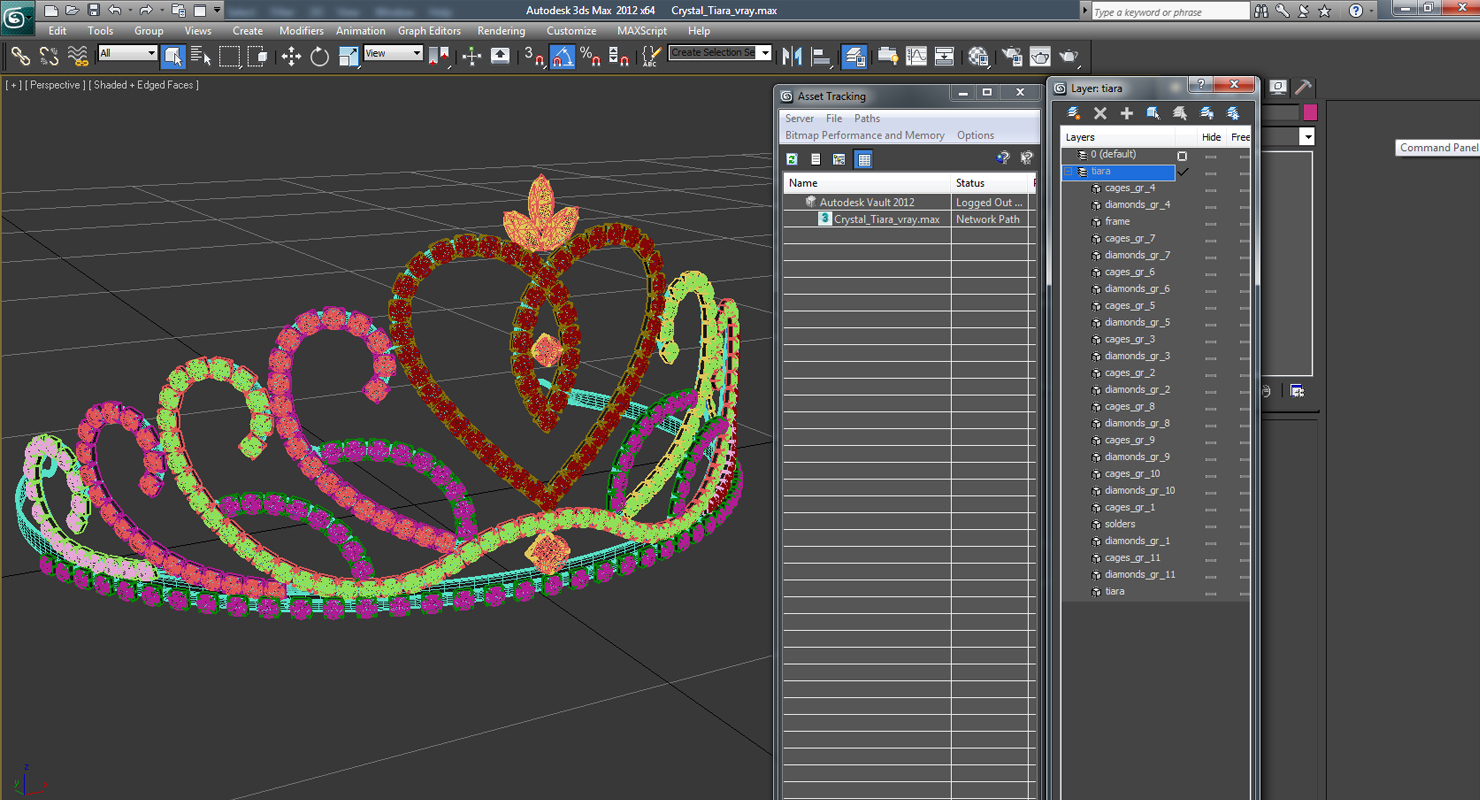Open the View reference coordinate dropdown
1480x800 pixels.
pyautogui.click(x=393, y=53)
